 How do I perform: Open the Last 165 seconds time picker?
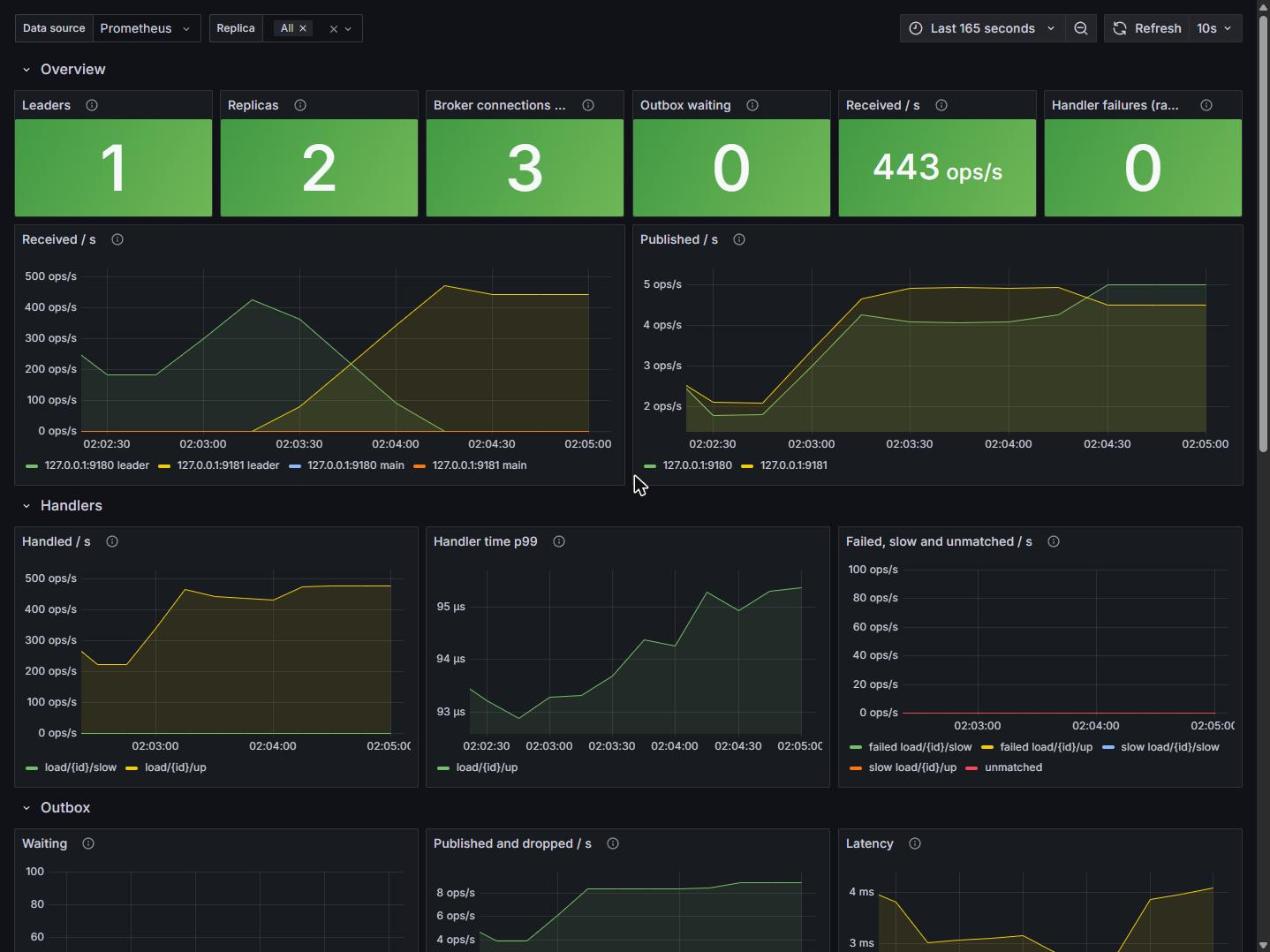981,28
